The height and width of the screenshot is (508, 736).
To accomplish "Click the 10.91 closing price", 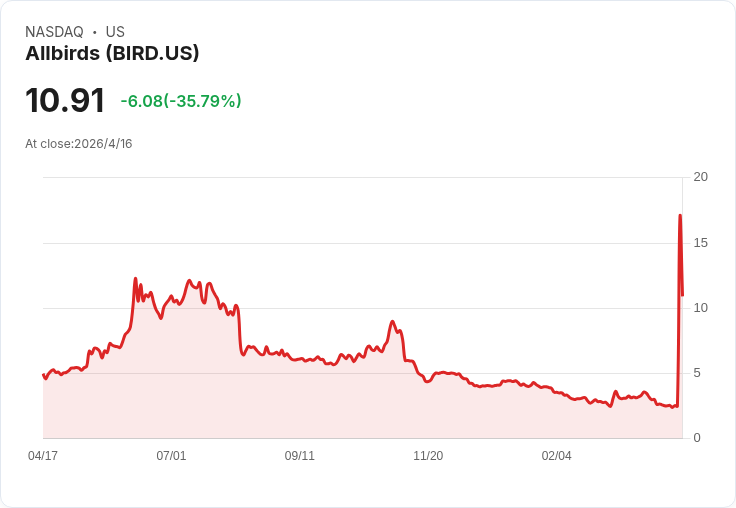I will tap(65, 100).
